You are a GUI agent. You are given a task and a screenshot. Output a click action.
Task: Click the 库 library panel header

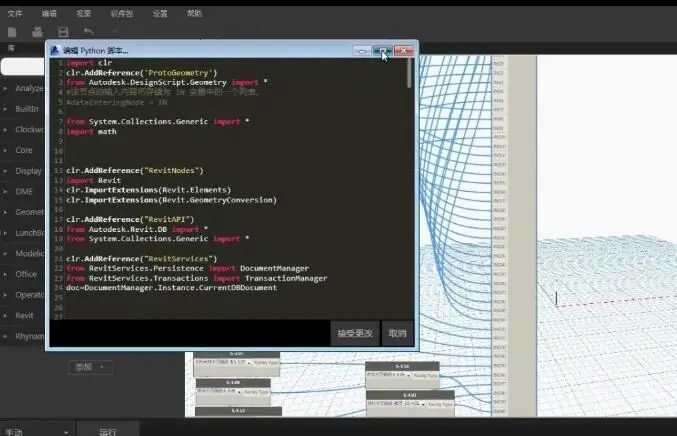pyautogui.click(x=11, y=48)
